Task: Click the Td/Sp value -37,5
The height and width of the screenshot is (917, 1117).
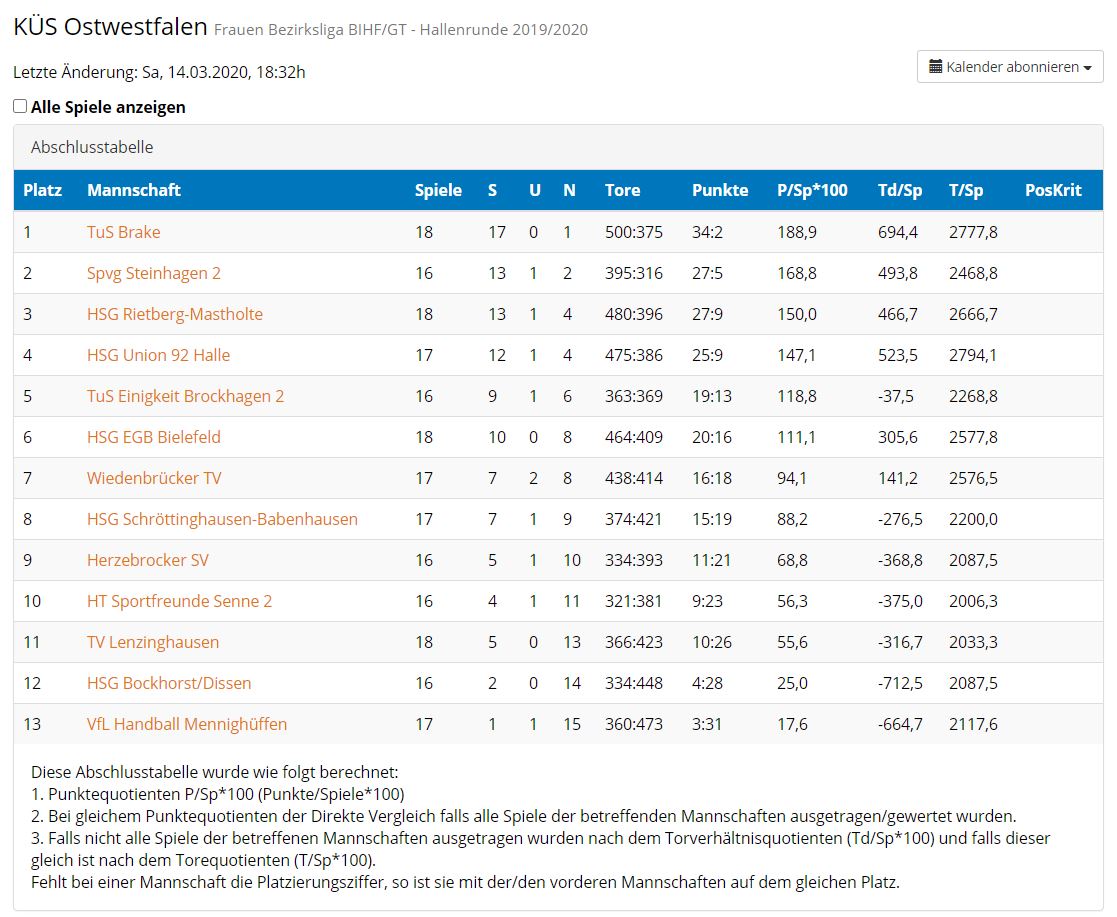Action: [x=895, y=396]
